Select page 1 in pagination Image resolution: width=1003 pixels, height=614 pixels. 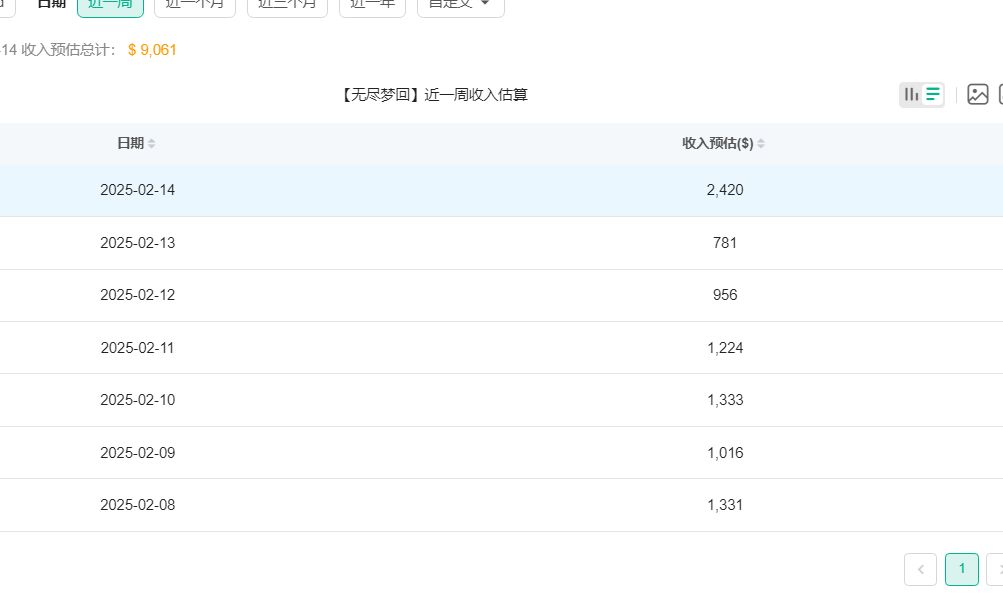tap(961, 569)
